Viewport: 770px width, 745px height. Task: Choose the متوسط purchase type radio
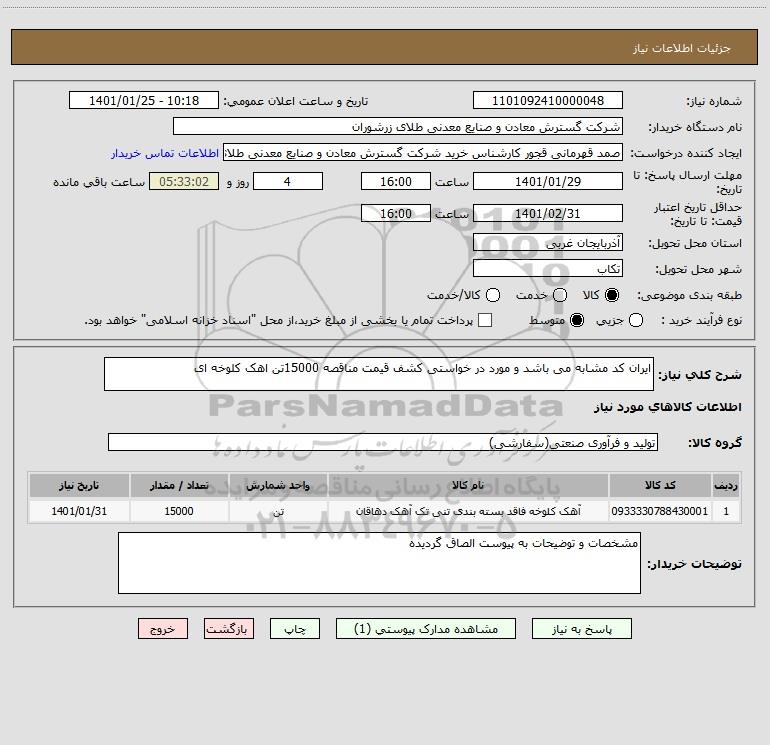click(x=577, y=320)
